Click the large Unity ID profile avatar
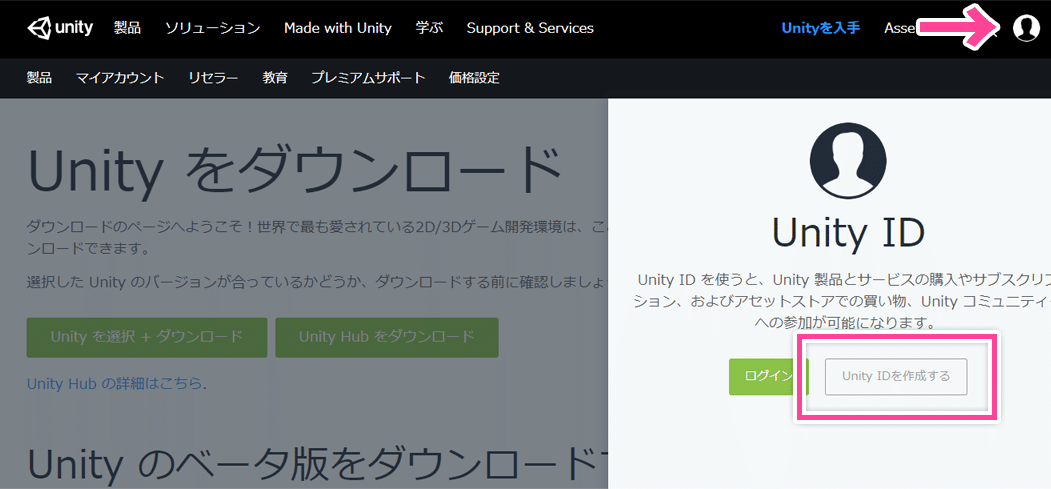 pyautogui.click(x=848, y=161)
